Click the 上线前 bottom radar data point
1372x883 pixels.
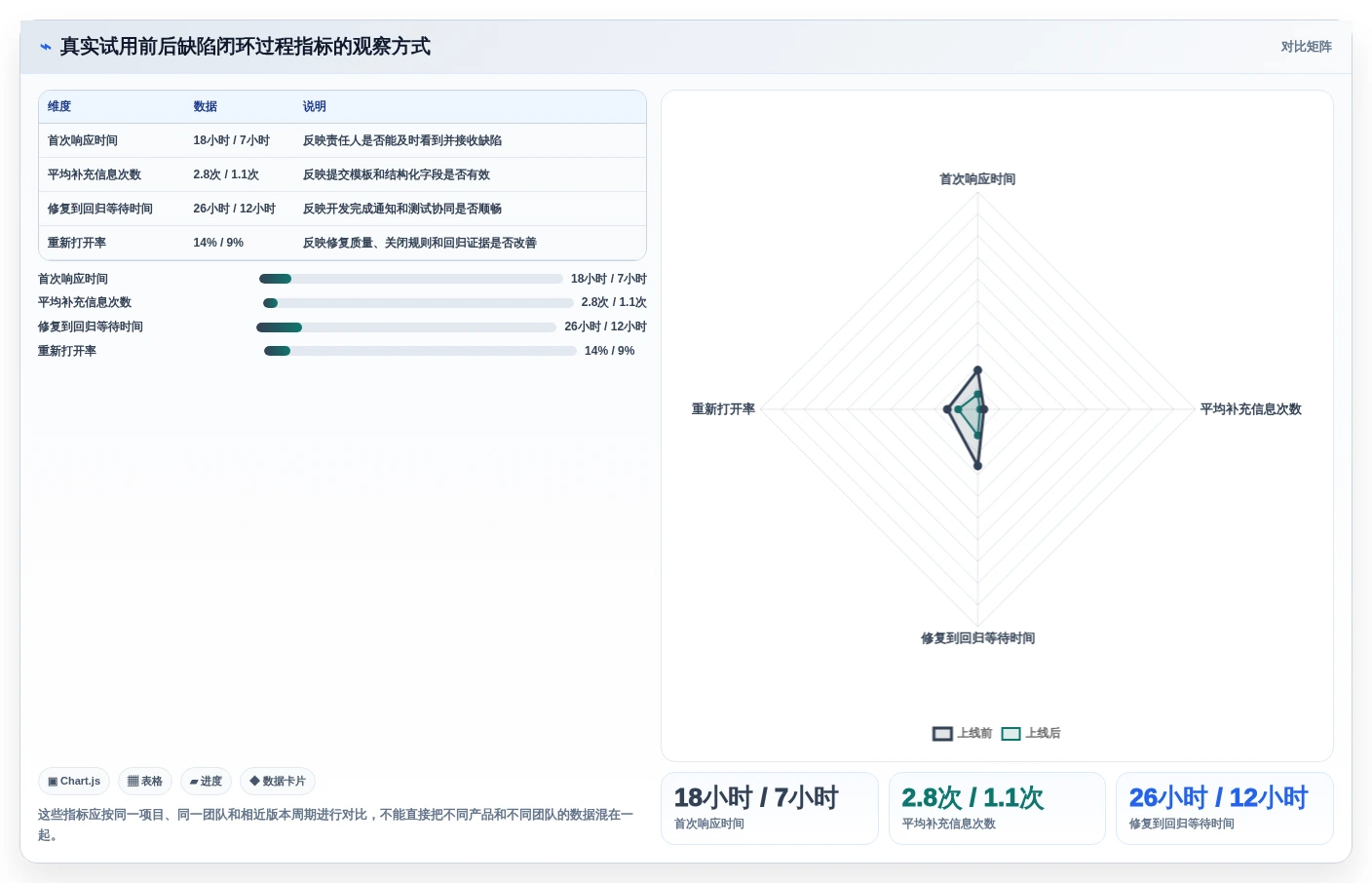pyautogui.click(x=977, y=466)
